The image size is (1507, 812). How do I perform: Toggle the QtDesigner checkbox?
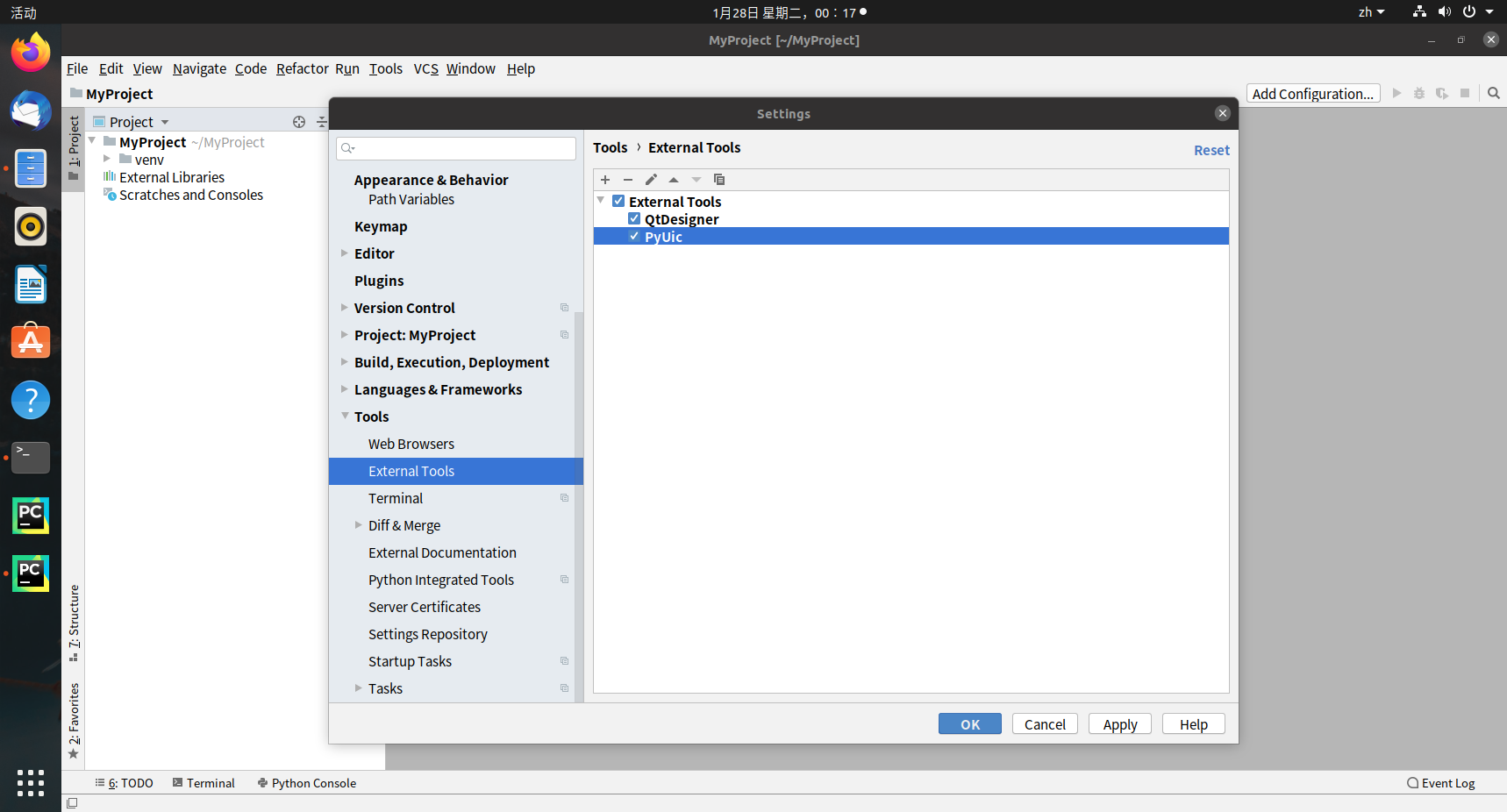[634, 218]
